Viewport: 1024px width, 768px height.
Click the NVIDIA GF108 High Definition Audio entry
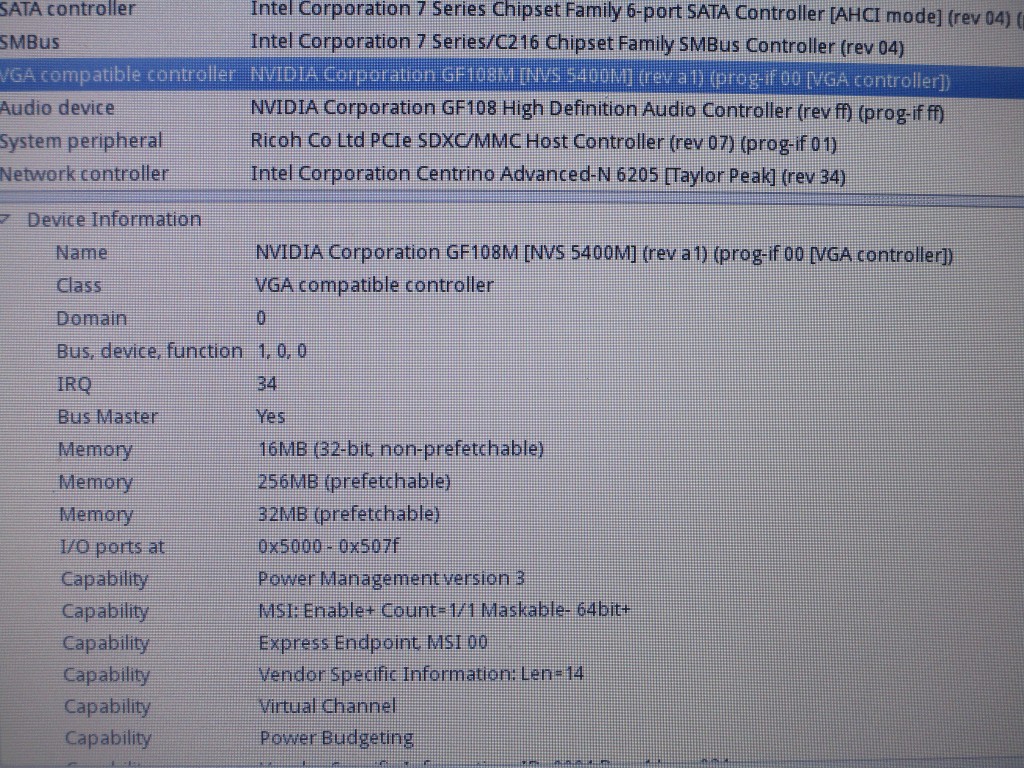(x=597, y=110)
